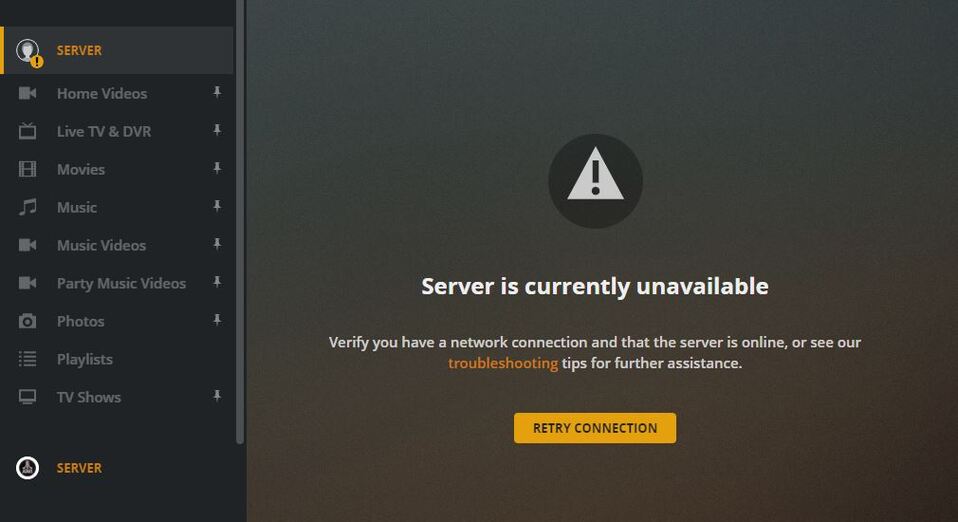Viewport: 958px width, 522px height.
Task: Toggle the pin for Party Music Videos
Action: 217,282
